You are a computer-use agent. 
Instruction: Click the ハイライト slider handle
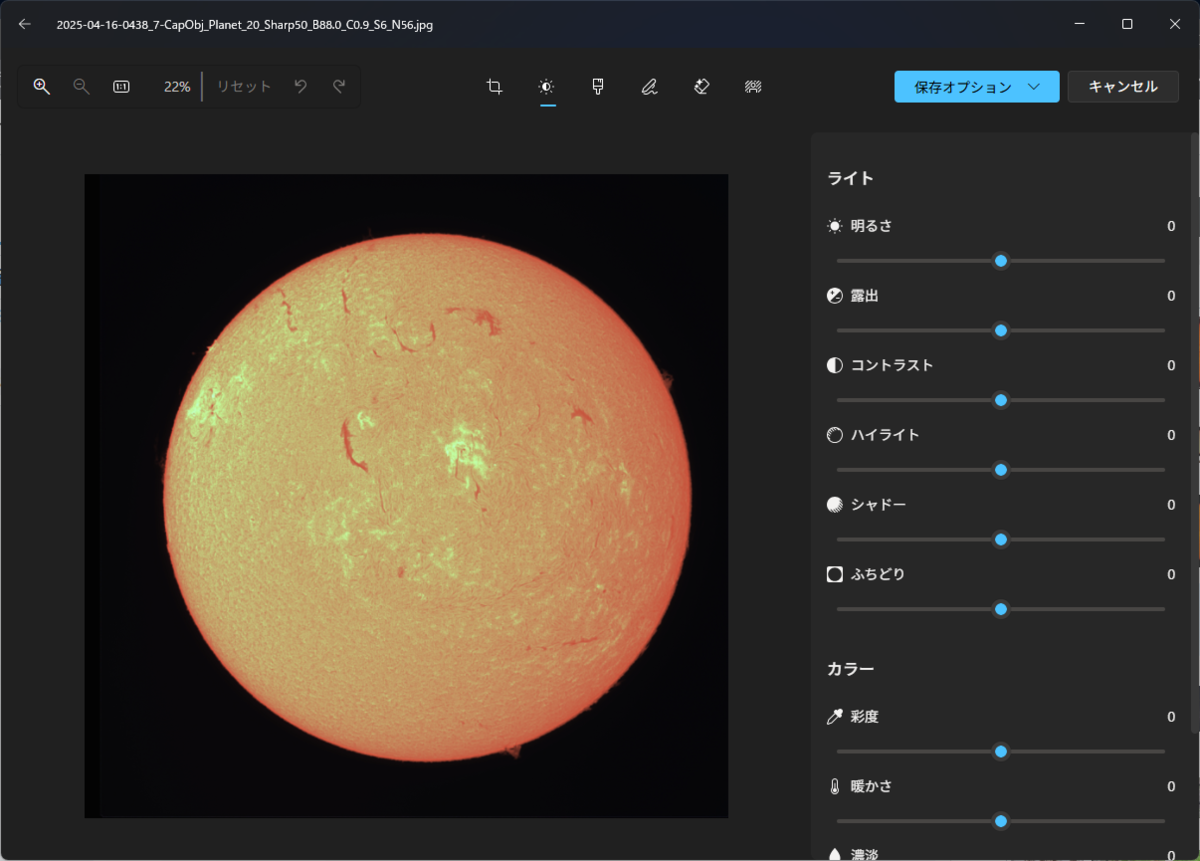[1001, 470]
